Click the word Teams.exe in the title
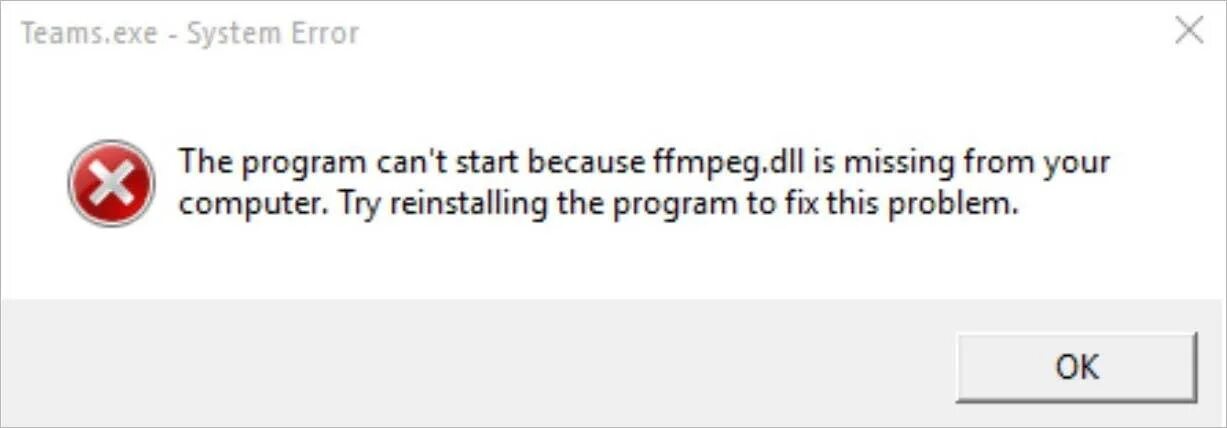This screenshot has width=1227, height=428. point(90,34)
